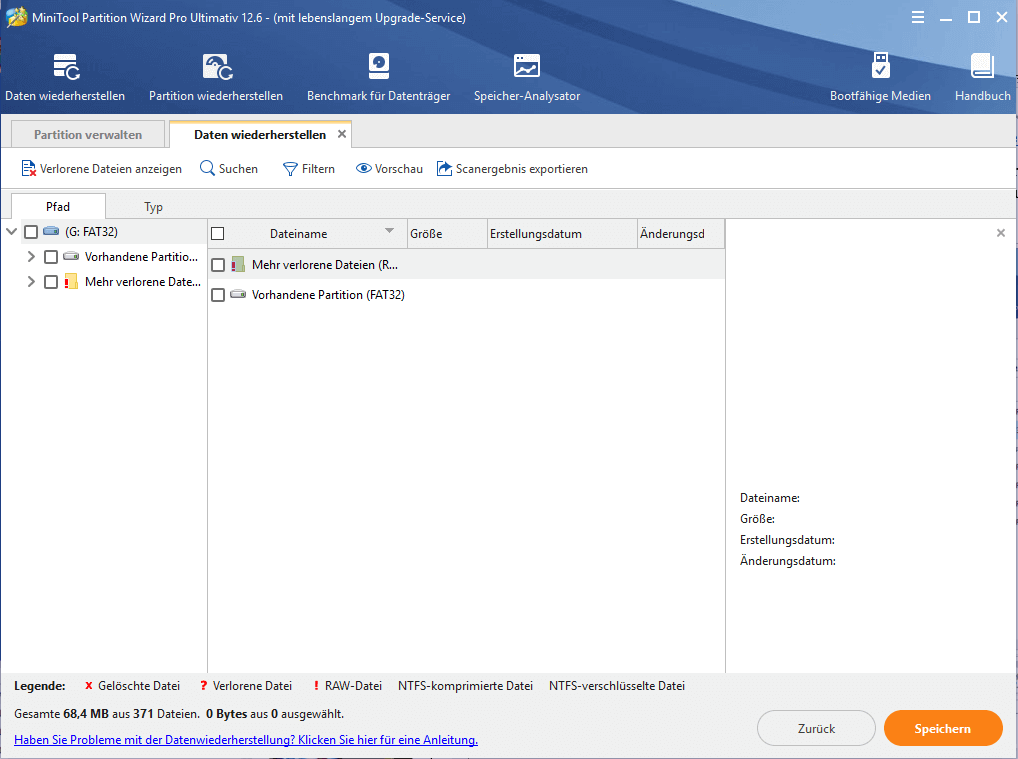1018x759 pixels.
Task: Check Vorhandene Partition (FAT32) list checkbox
Action: [x=218, y=295]
